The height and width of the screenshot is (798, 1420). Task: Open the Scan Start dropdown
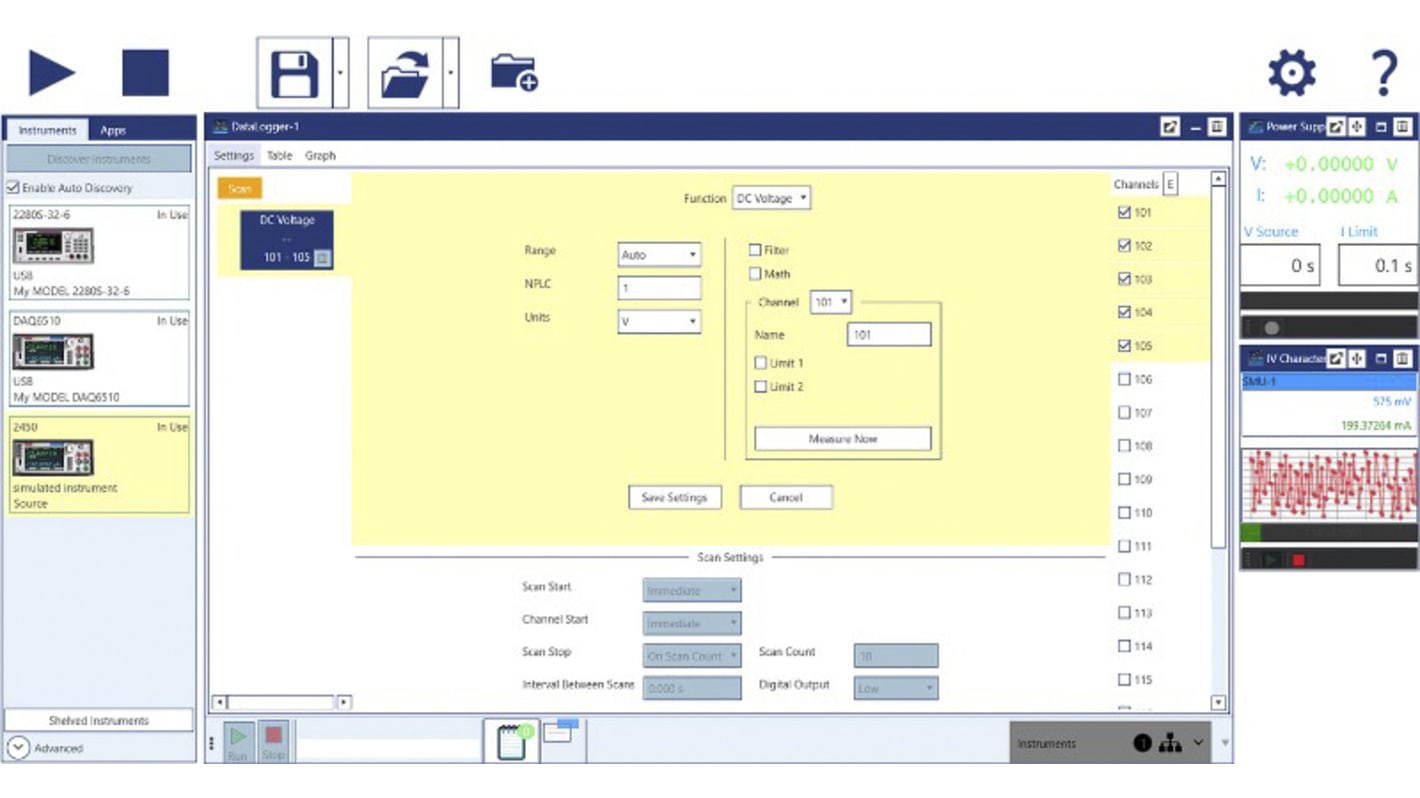(x=691, y=591)
